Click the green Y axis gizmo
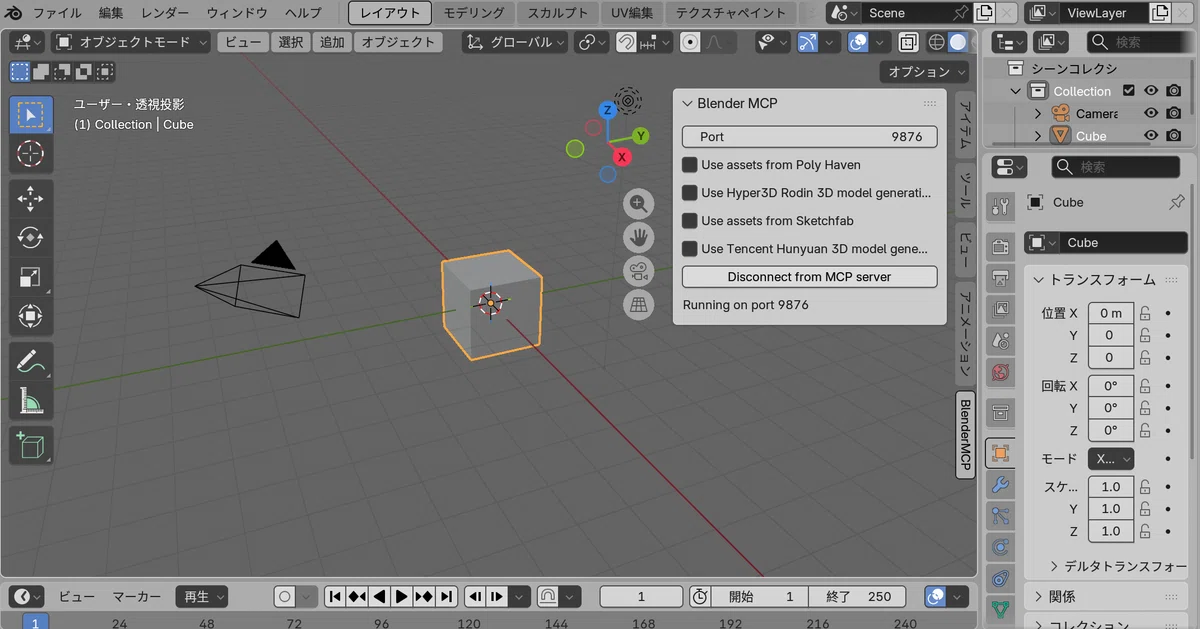 click(x=640, y=135)
